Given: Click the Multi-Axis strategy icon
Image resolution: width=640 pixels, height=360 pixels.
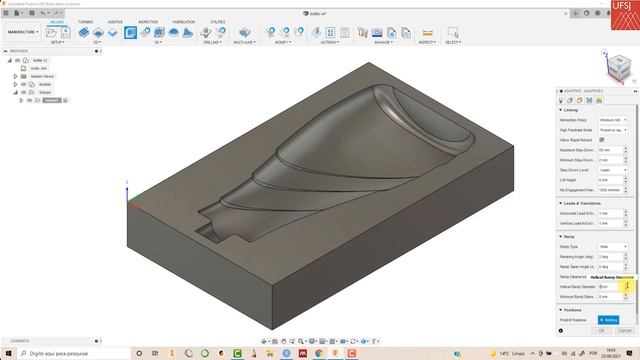Looking at the screenshot, I should [244, 32].
